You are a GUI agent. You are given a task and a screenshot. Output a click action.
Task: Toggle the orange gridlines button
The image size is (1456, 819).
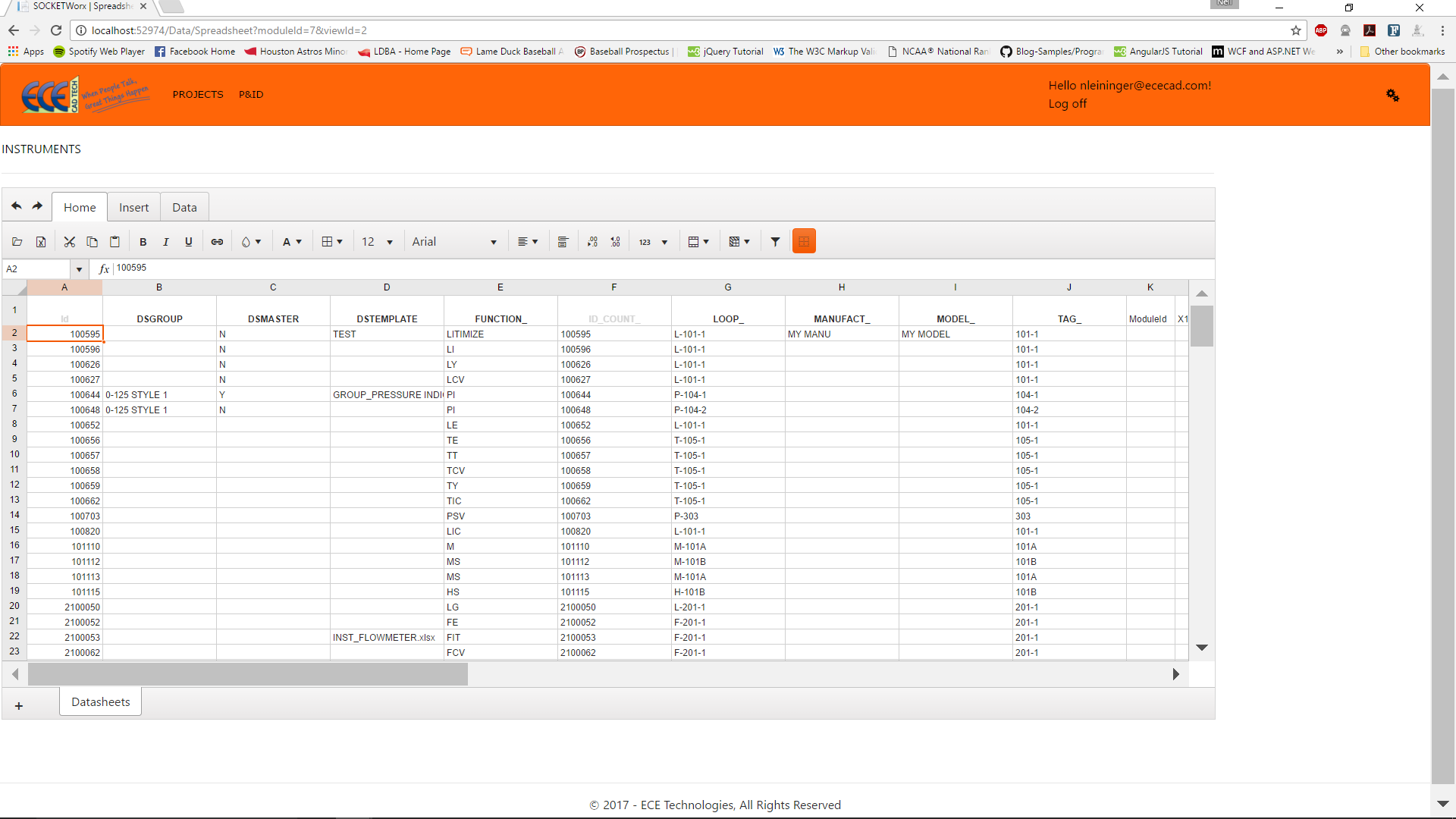click(803, 242)
